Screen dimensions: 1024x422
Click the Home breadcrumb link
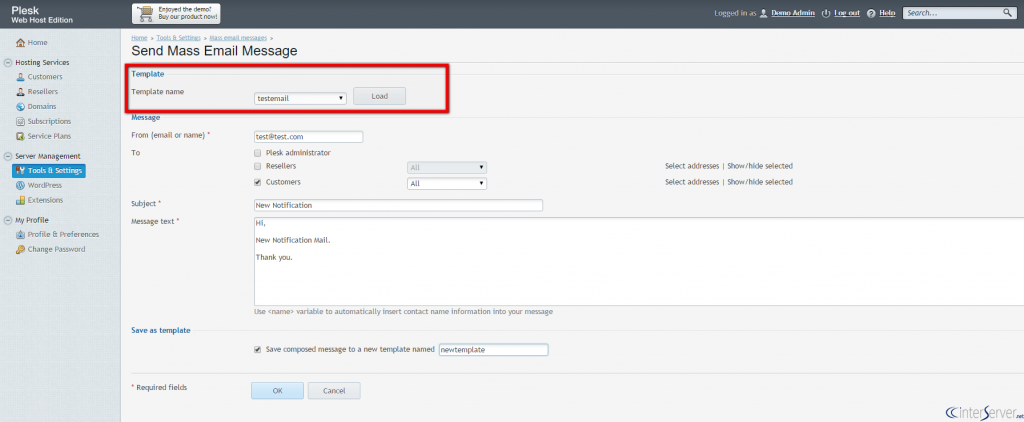point(139,38)
